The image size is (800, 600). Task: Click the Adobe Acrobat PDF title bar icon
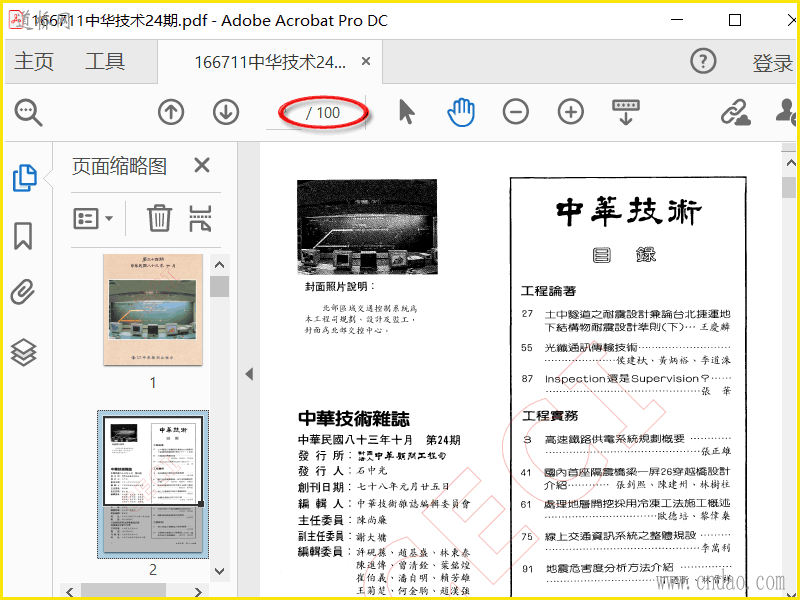(16, 20)
